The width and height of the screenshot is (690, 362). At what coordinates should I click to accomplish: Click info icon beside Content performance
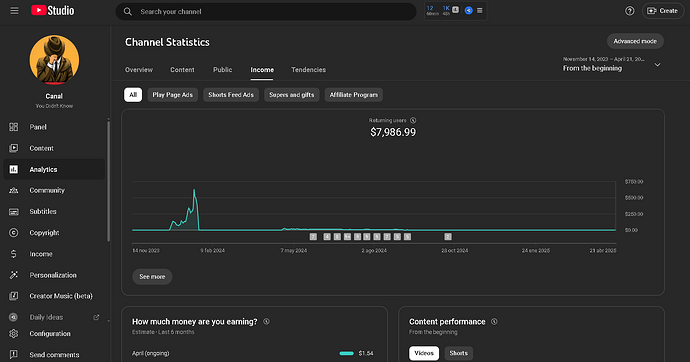(494, 322)
